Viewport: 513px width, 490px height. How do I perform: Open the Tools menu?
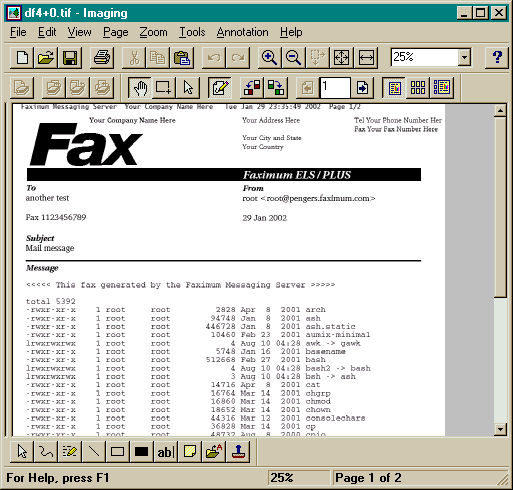192,32
